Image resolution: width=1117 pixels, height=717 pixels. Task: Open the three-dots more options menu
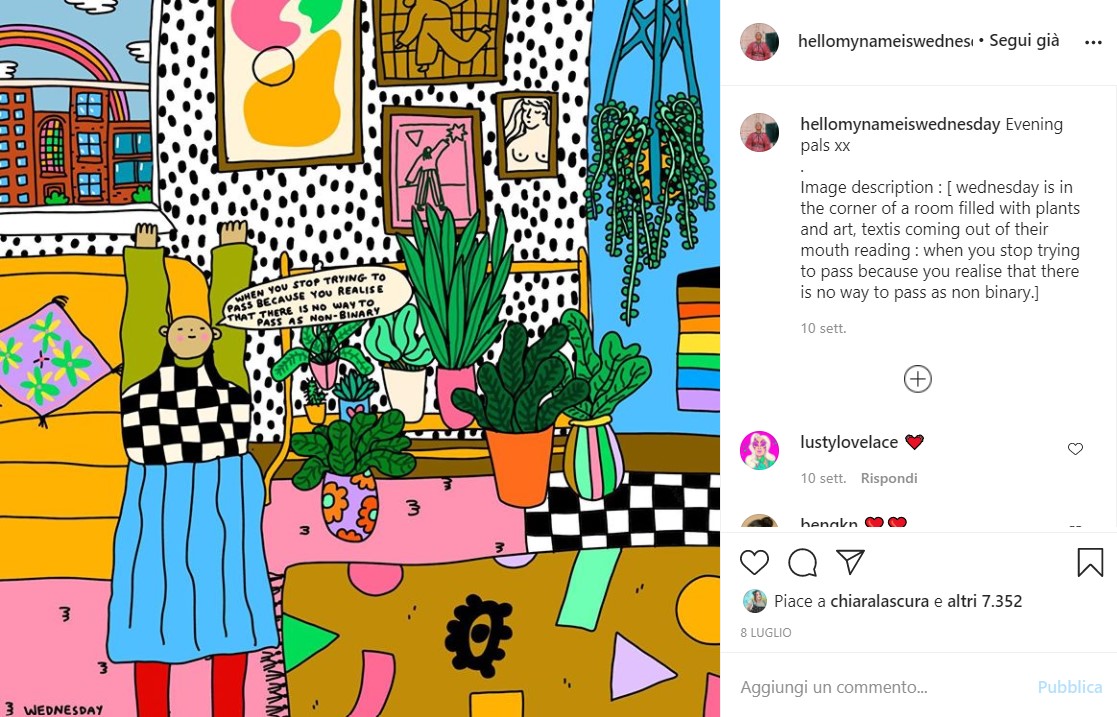point(1093,43)
